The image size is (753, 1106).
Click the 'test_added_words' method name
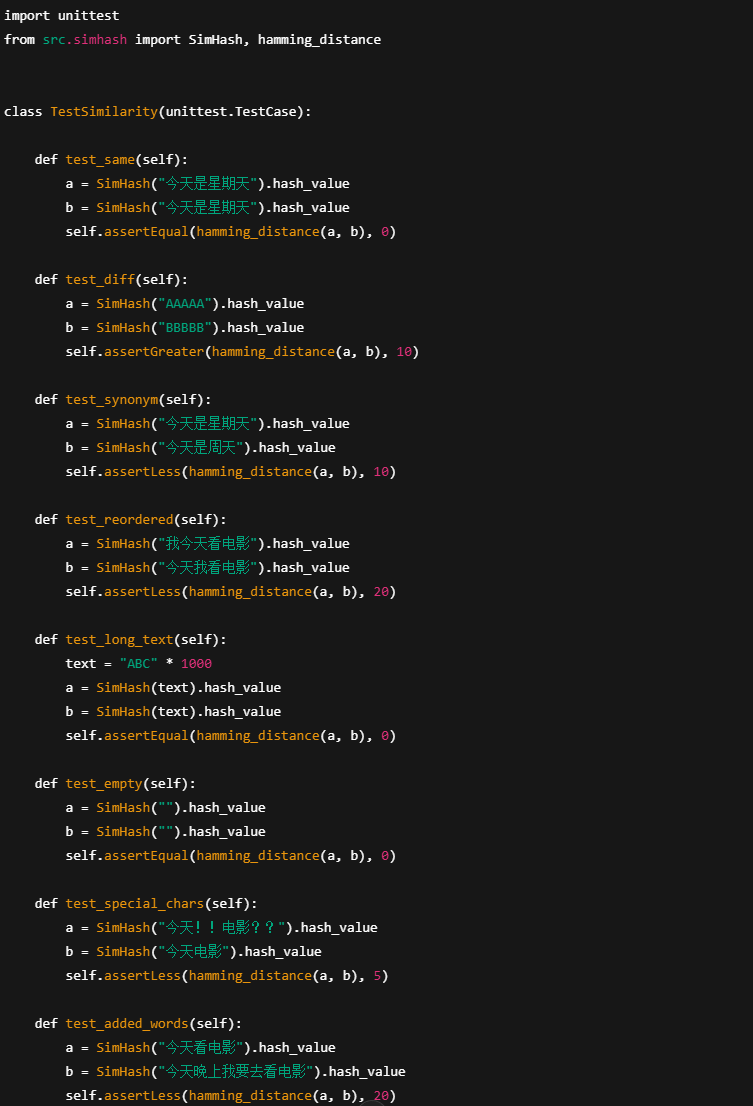(127, 1023)
